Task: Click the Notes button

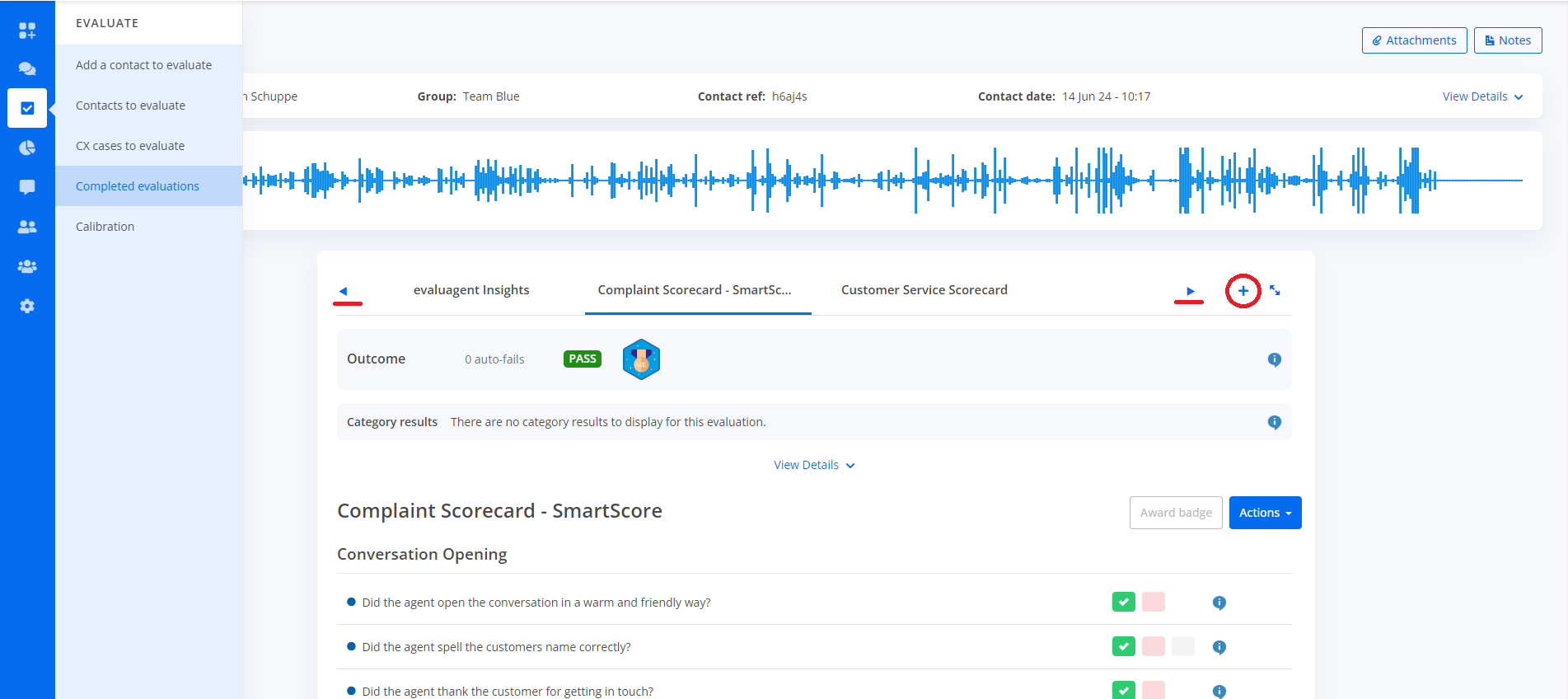Action: [1508, 40]
